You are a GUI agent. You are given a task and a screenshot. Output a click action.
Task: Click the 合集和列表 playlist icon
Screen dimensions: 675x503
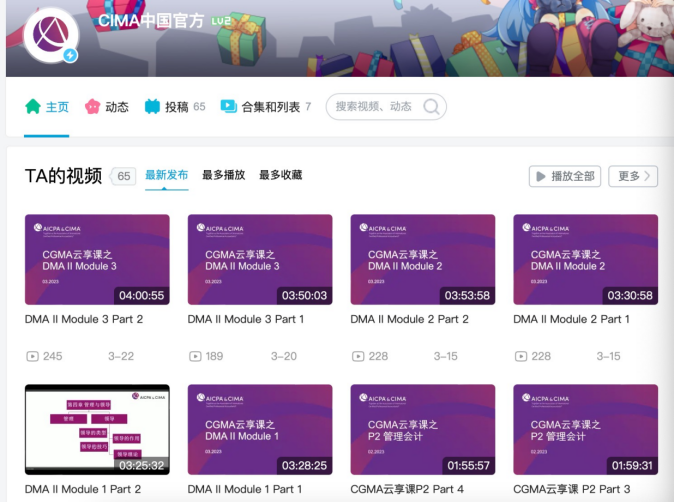[x=229, y=106]
